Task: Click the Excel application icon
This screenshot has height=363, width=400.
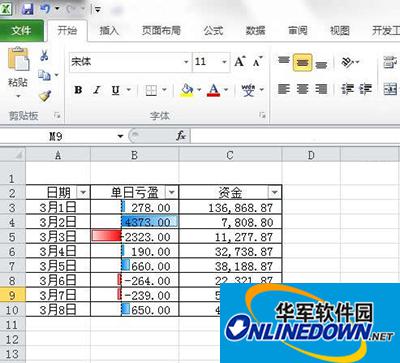Action: pyautogui.click(x=6, y=9)
